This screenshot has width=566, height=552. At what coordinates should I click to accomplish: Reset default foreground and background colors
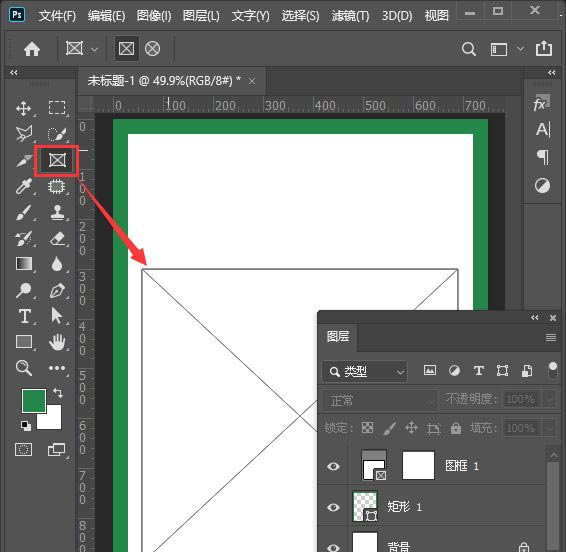pyautogui.click(x=26, y=426)
